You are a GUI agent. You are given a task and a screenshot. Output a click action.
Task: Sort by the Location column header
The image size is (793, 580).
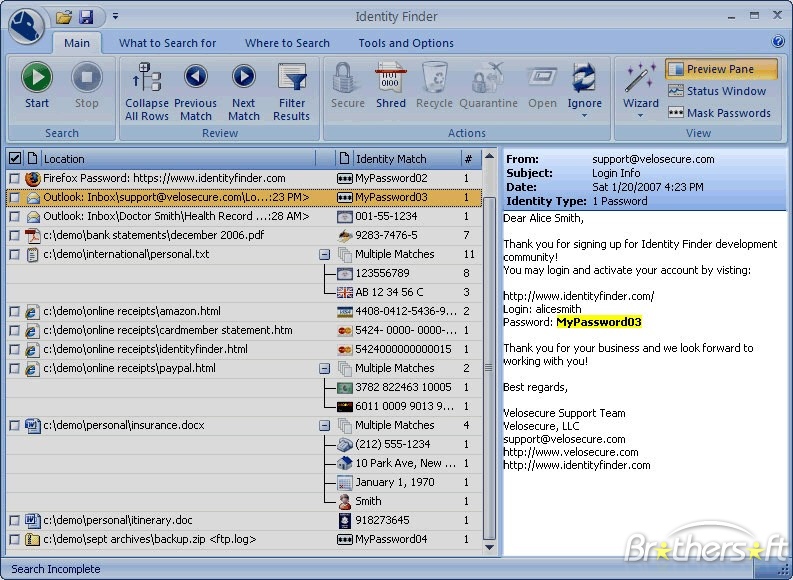pyautogui.click(x=179, y=159)
